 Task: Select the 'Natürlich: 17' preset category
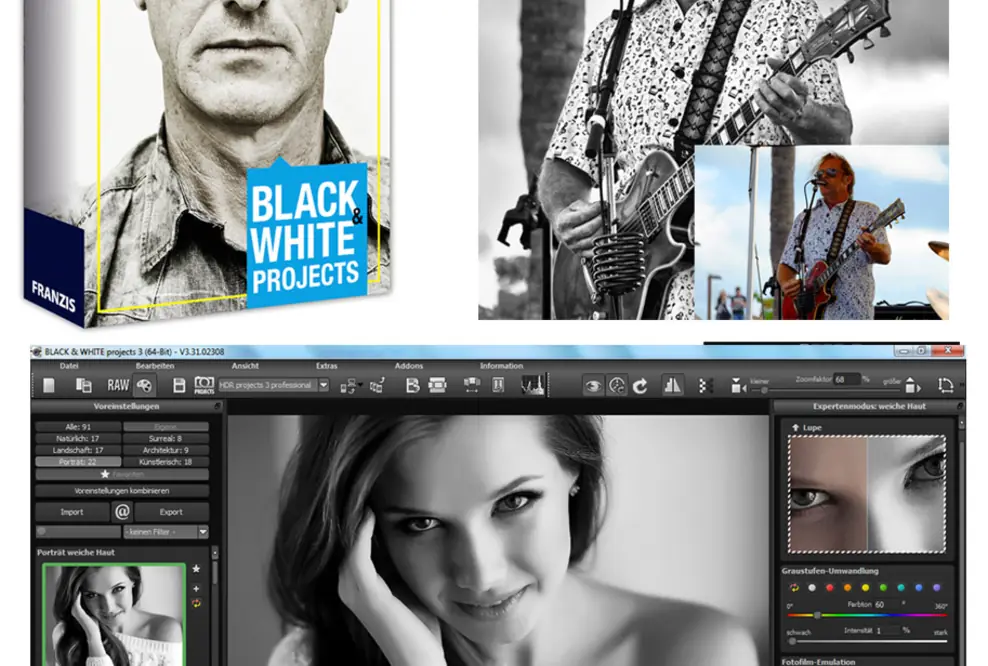pos(78,439)
